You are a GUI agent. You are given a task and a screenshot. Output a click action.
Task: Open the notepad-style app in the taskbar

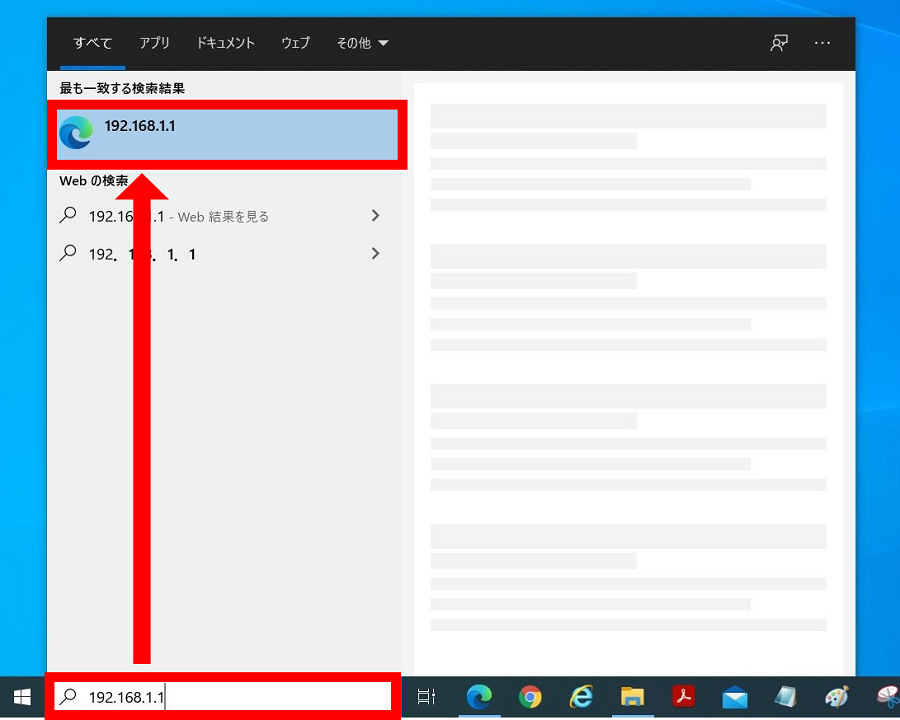785,696
